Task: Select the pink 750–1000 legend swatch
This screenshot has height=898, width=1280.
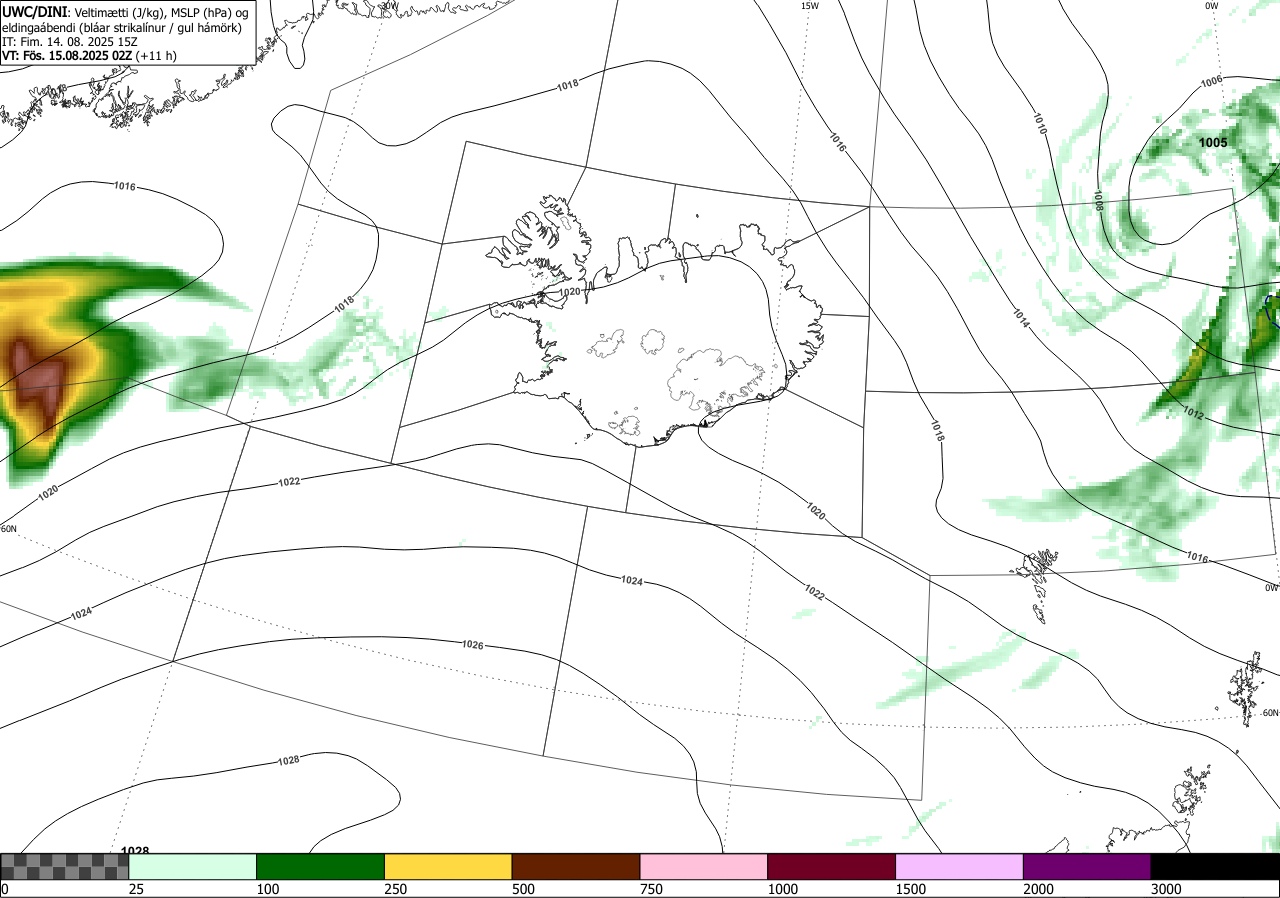Action: click(x=703, y=866)
